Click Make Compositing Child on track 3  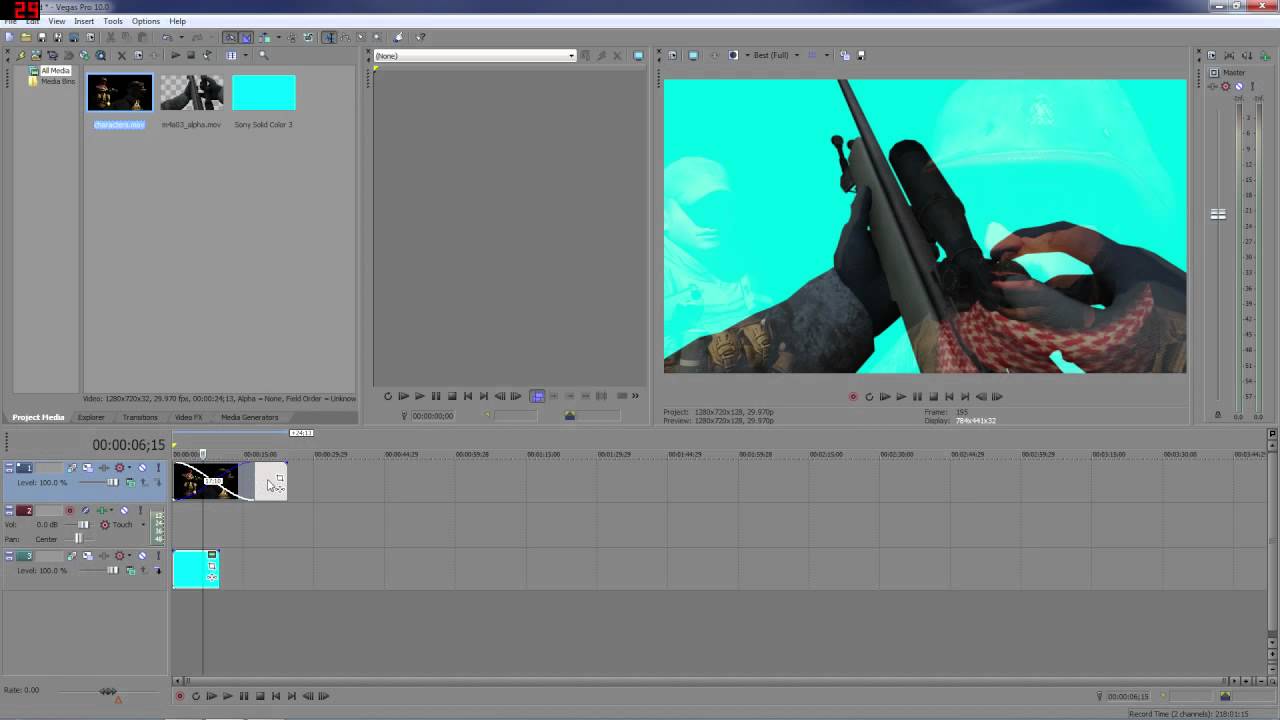157,570
